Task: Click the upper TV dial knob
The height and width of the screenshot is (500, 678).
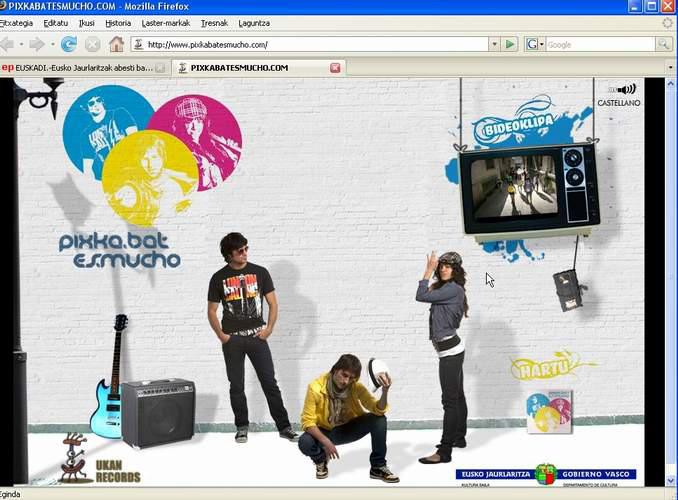Action: [574, 157]
